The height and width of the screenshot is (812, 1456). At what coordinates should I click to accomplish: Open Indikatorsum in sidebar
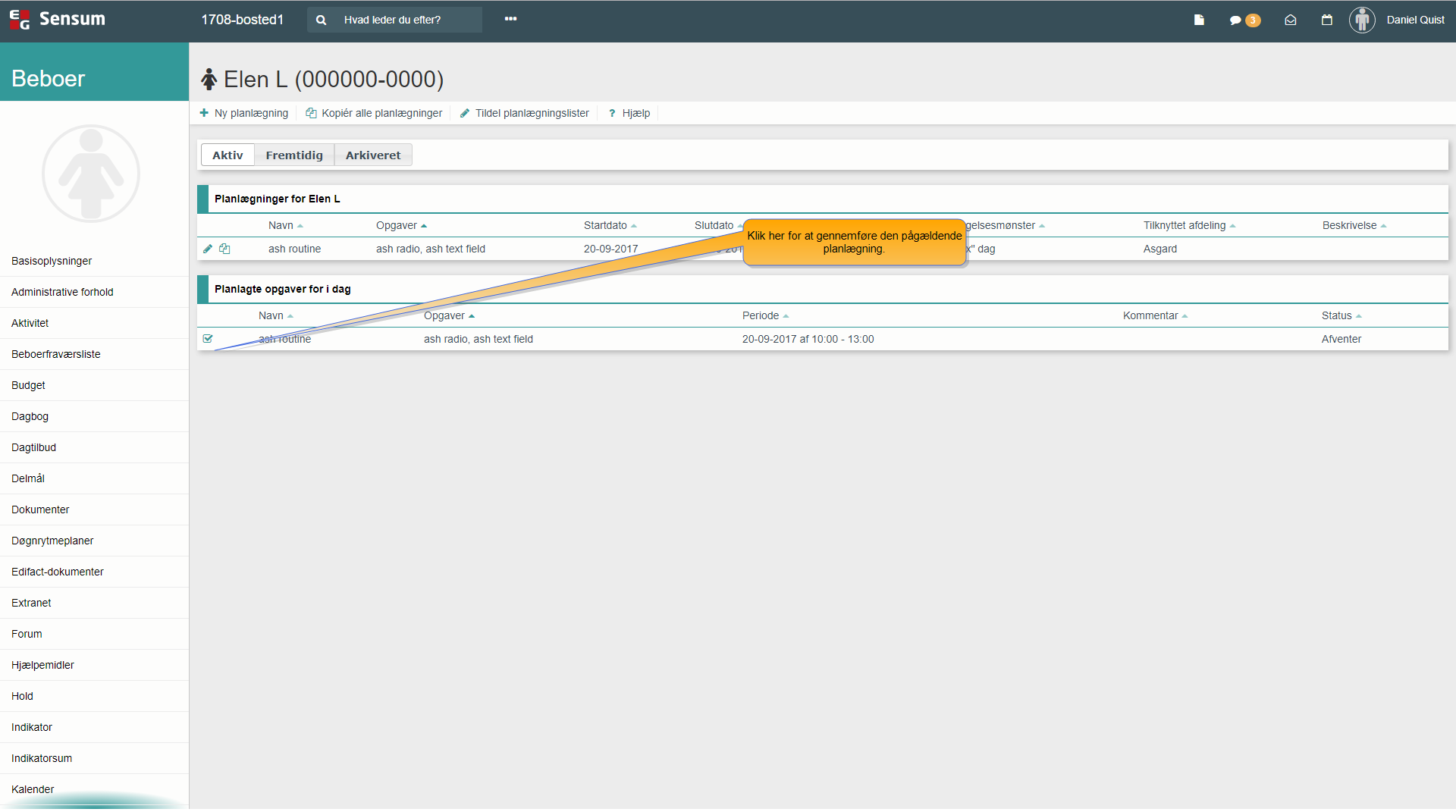coord(94,758)
